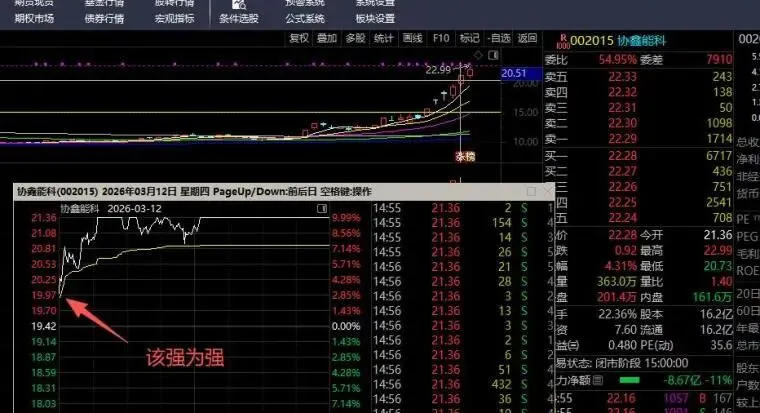Click the 统计 statistics toolbar button
Screen dimensions: 760x413
383,38
